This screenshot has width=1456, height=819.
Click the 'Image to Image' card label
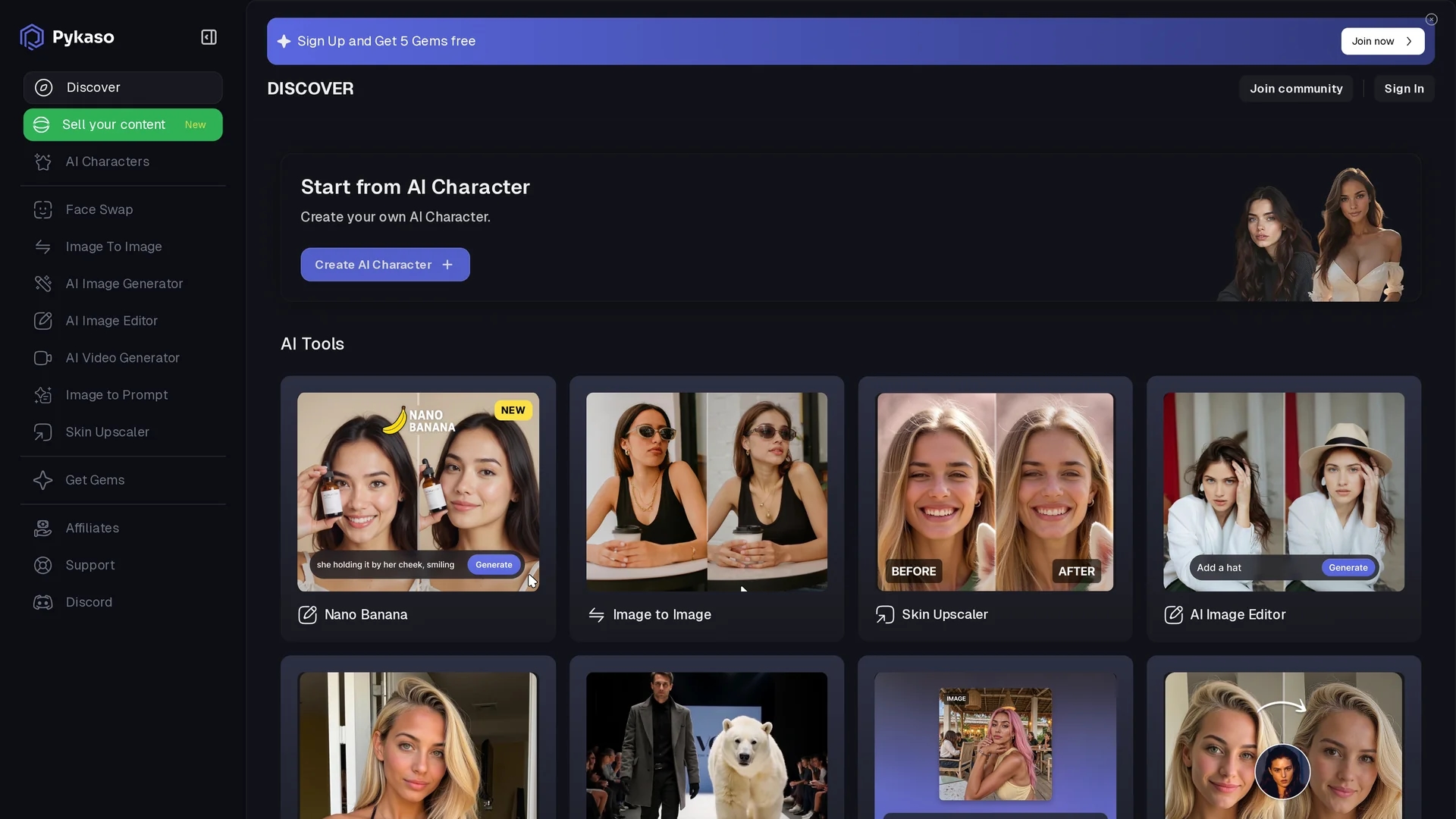(x=662, y=615)
